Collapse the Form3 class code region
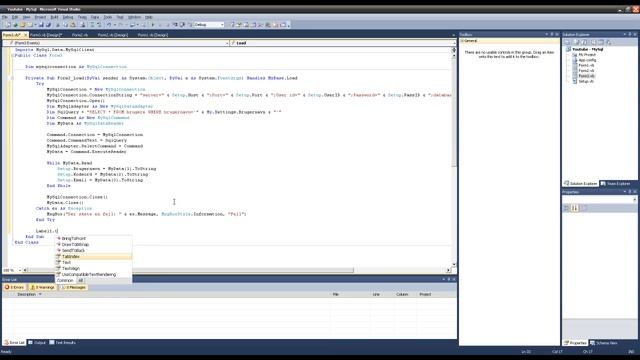The height and width of the screenshot is (360, 640). point(12,56)
